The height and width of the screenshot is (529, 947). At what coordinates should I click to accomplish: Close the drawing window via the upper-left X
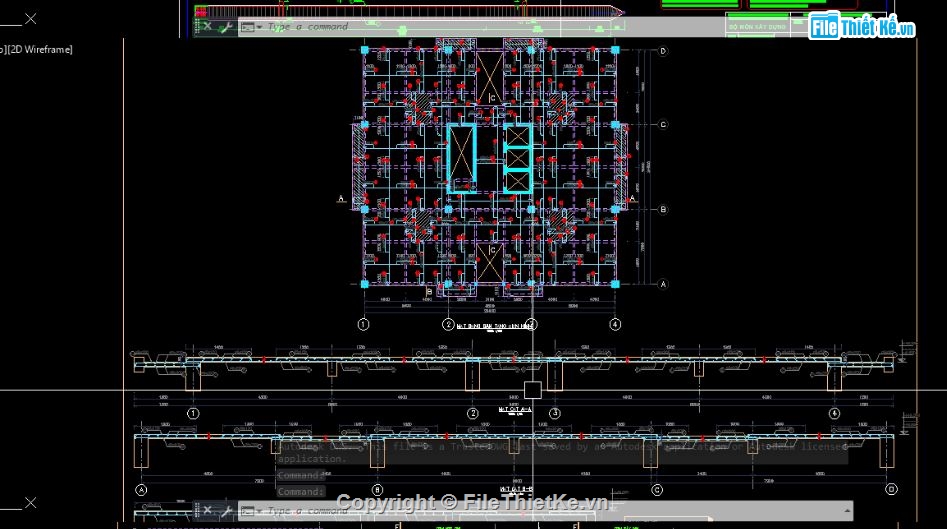pyautogui.click(x=31, y=19)
